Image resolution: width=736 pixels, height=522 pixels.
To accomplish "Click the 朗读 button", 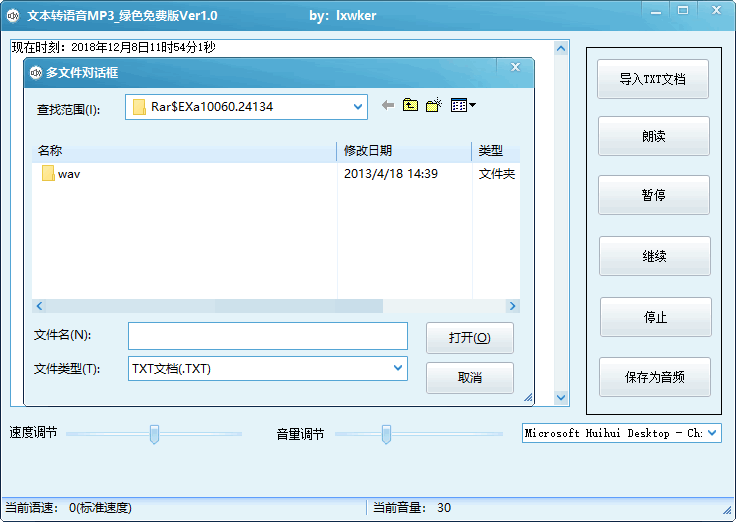I will click(x=653, y=136).
